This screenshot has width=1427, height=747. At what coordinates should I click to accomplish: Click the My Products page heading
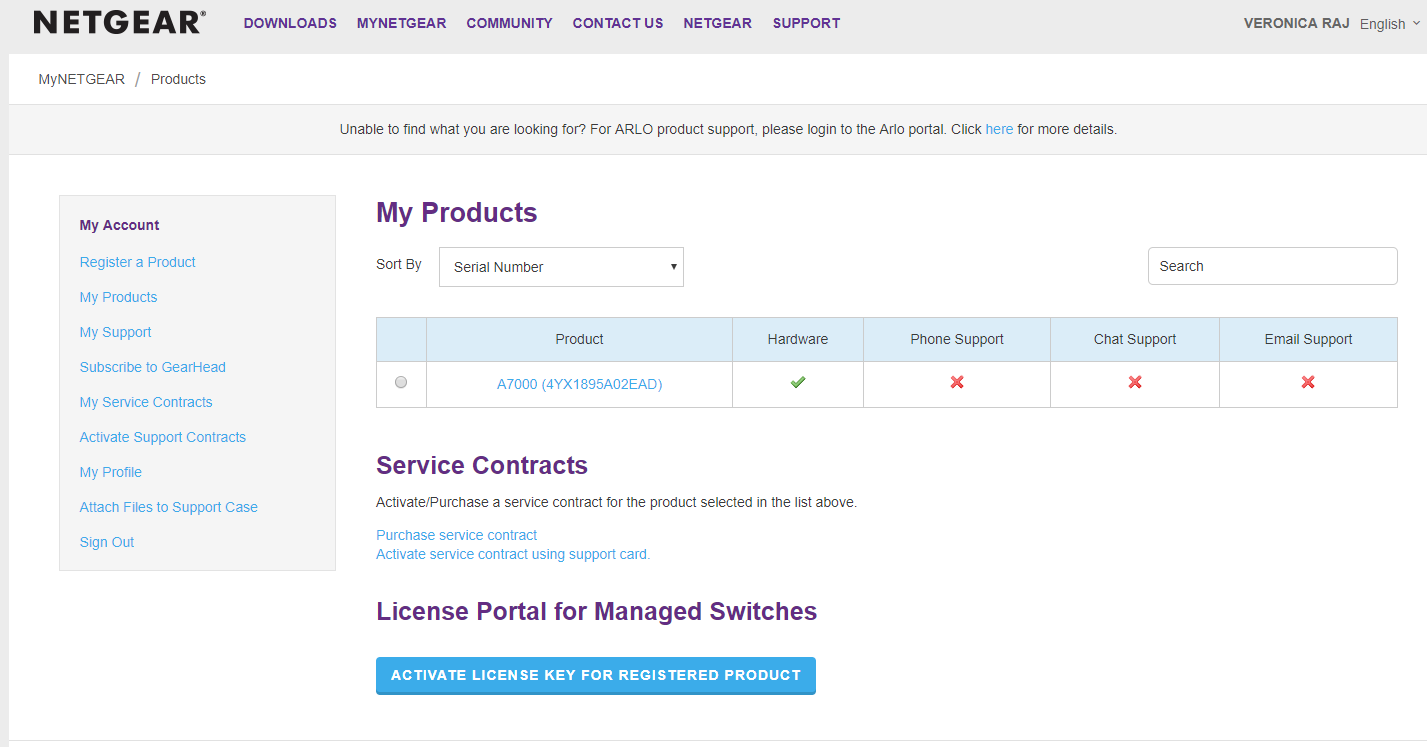[456, 212]
